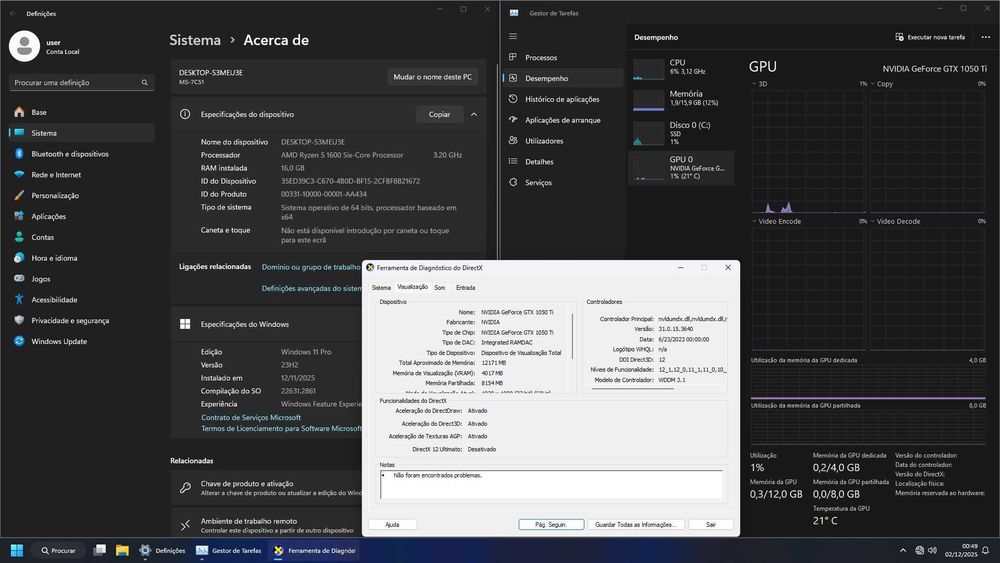
Task: Open Jogos settings
Action: (x=82, y=279)
